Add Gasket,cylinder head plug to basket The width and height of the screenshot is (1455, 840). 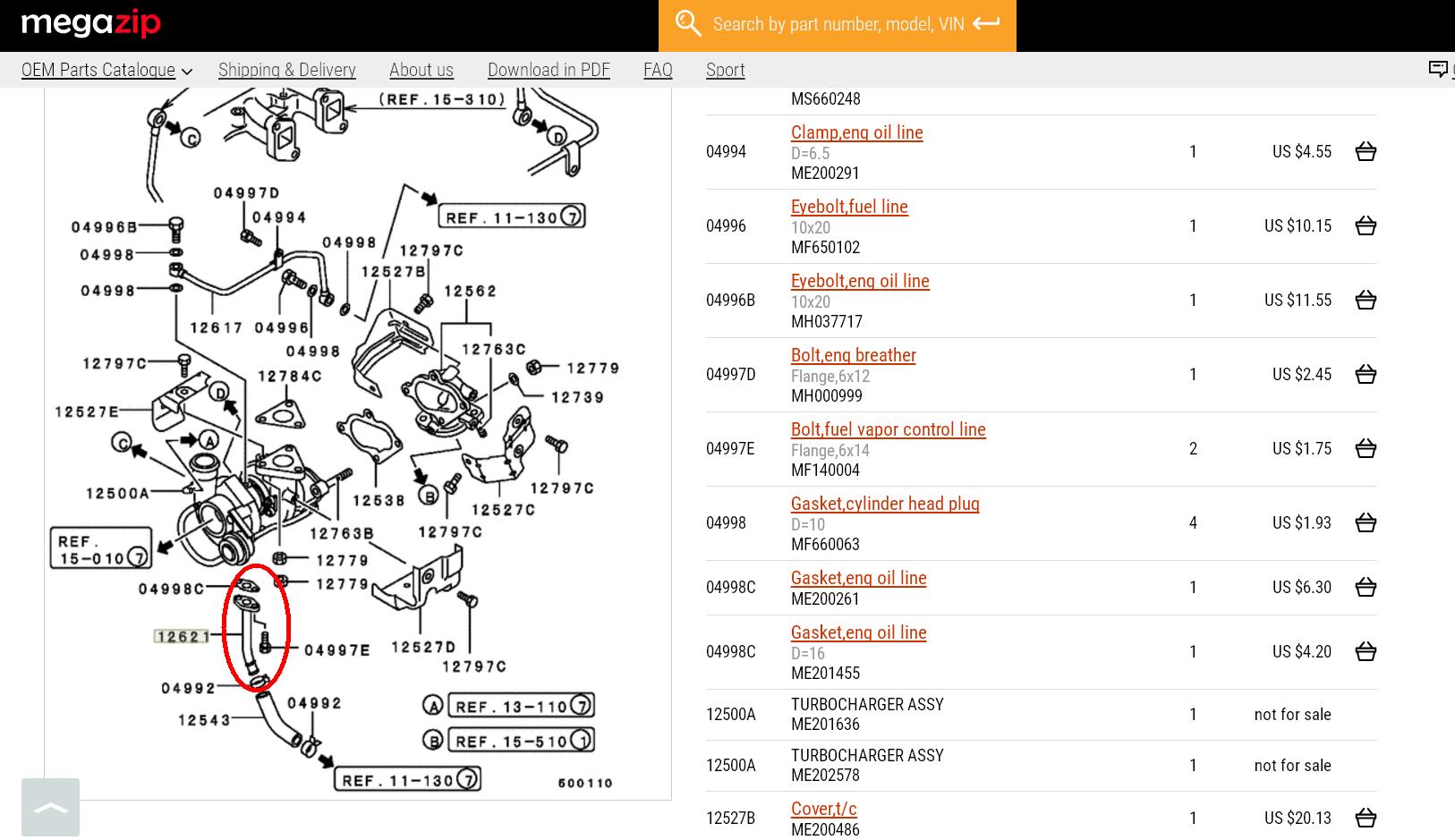1365,523
